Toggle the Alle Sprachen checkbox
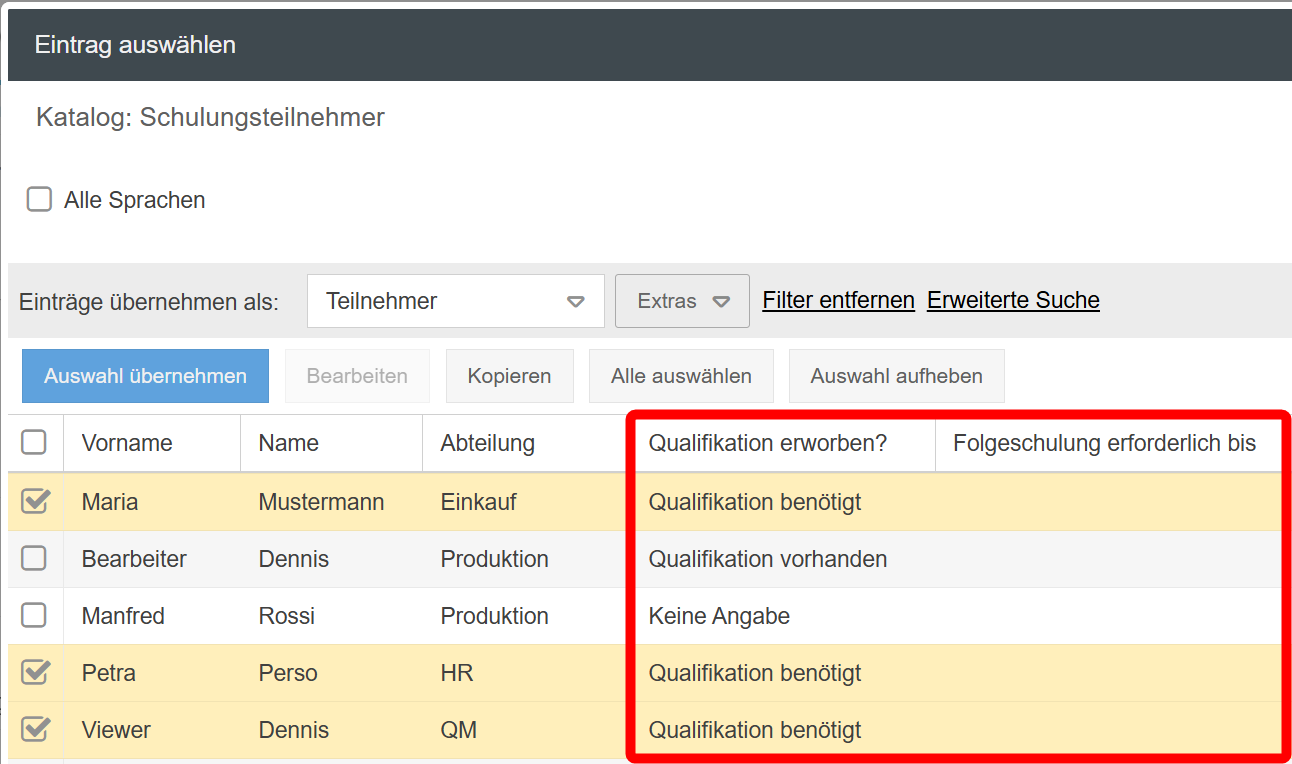The height and width of the screenshot is (764, 1292). coord(39,200)
